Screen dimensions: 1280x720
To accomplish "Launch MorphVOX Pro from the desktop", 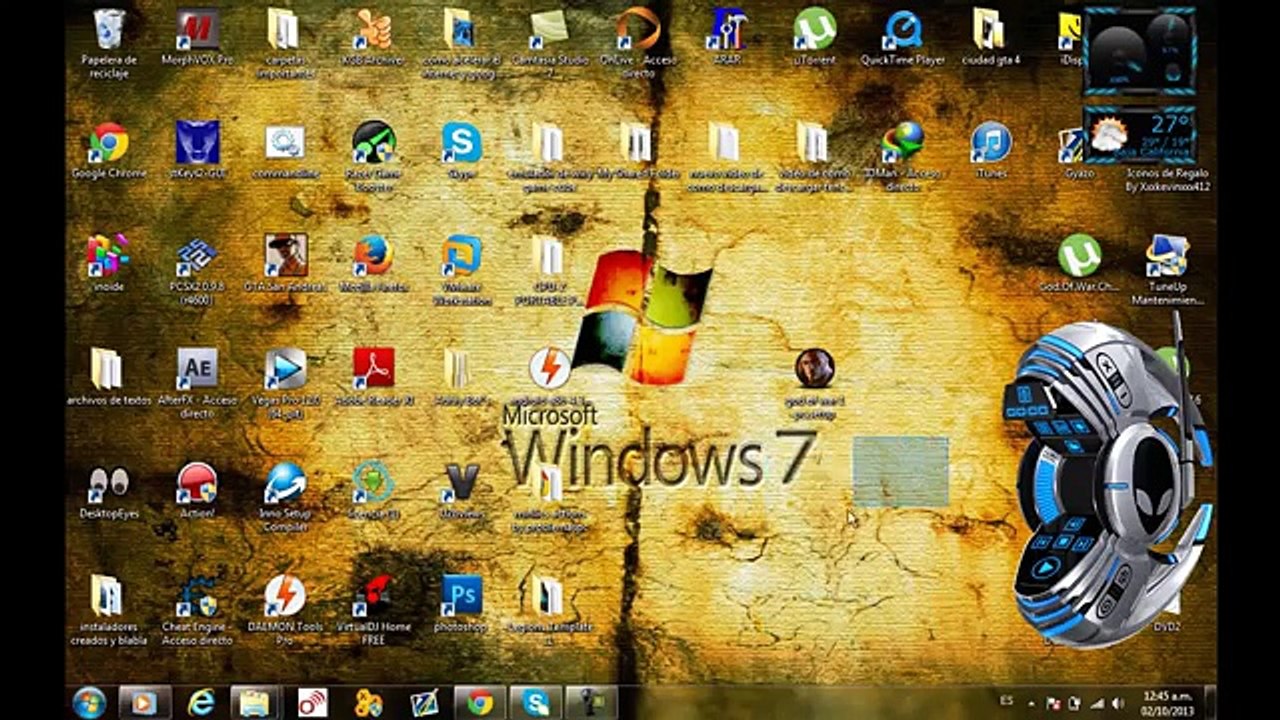I will (197, 30).
